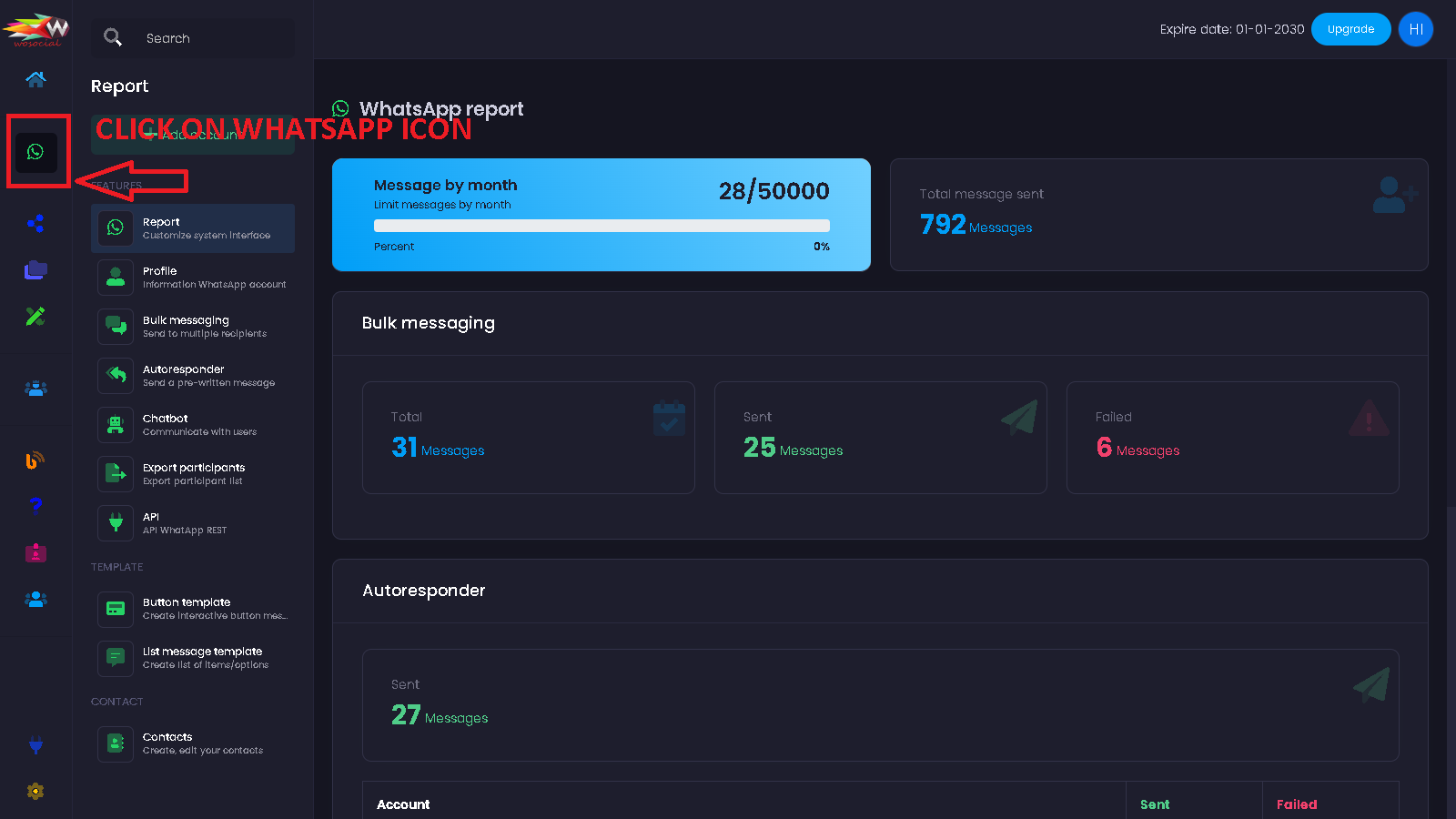Open the orange RSS feed icon

tap(35, 460)
